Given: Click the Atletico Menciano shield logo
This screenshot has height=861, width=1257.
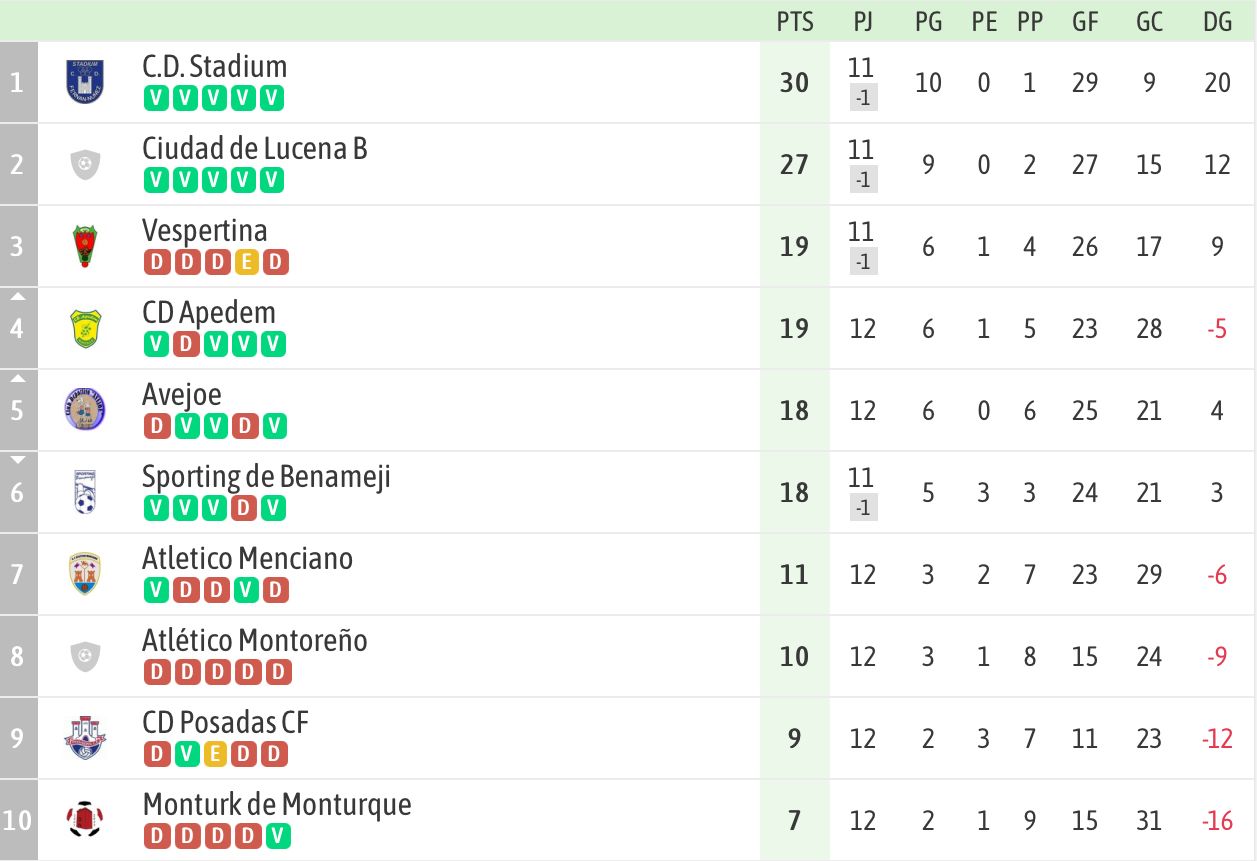Looking at the screenshot, I should click(85, 574).
